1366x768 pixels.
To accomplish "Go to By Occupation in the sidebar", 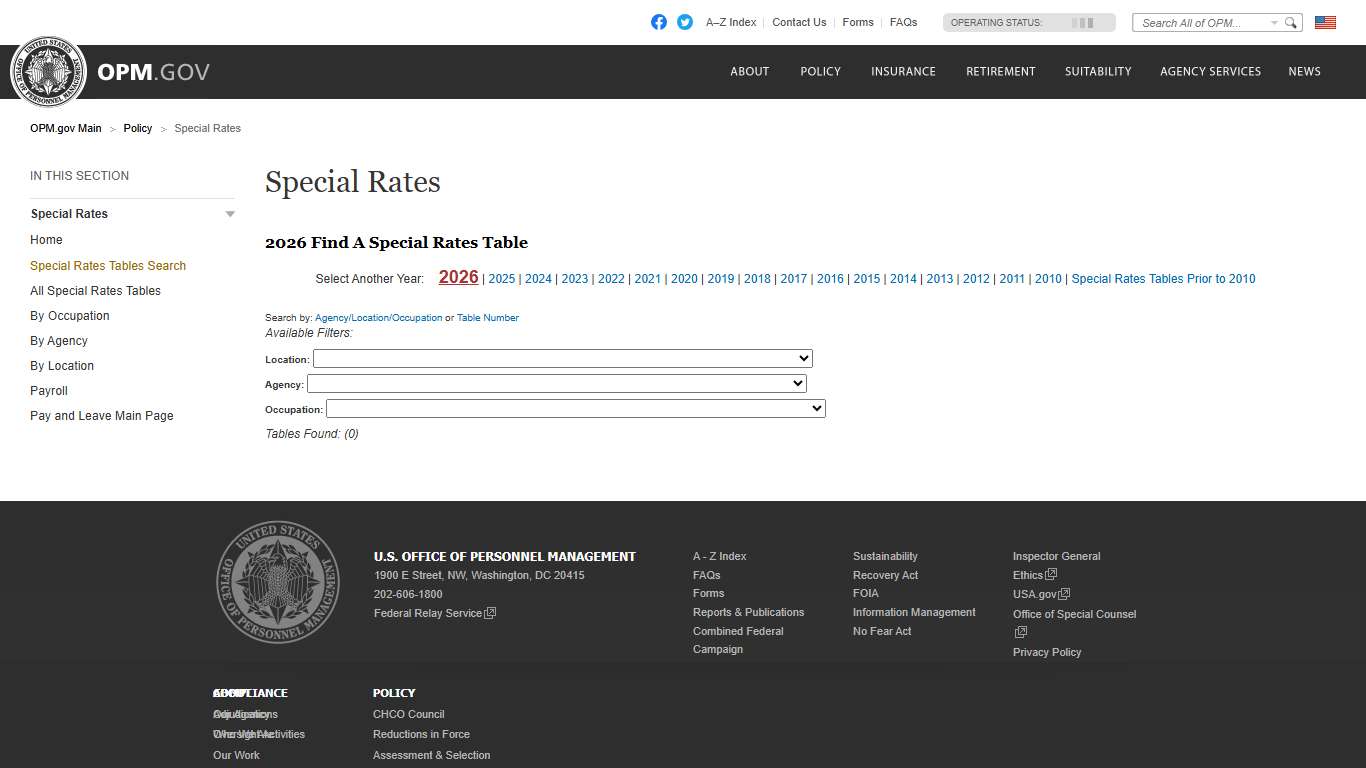I will point(69,315).
